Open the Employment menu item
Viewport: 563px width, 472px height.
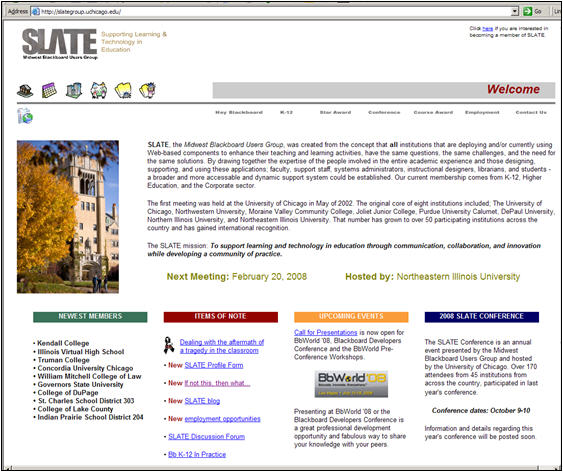point(482,112)
